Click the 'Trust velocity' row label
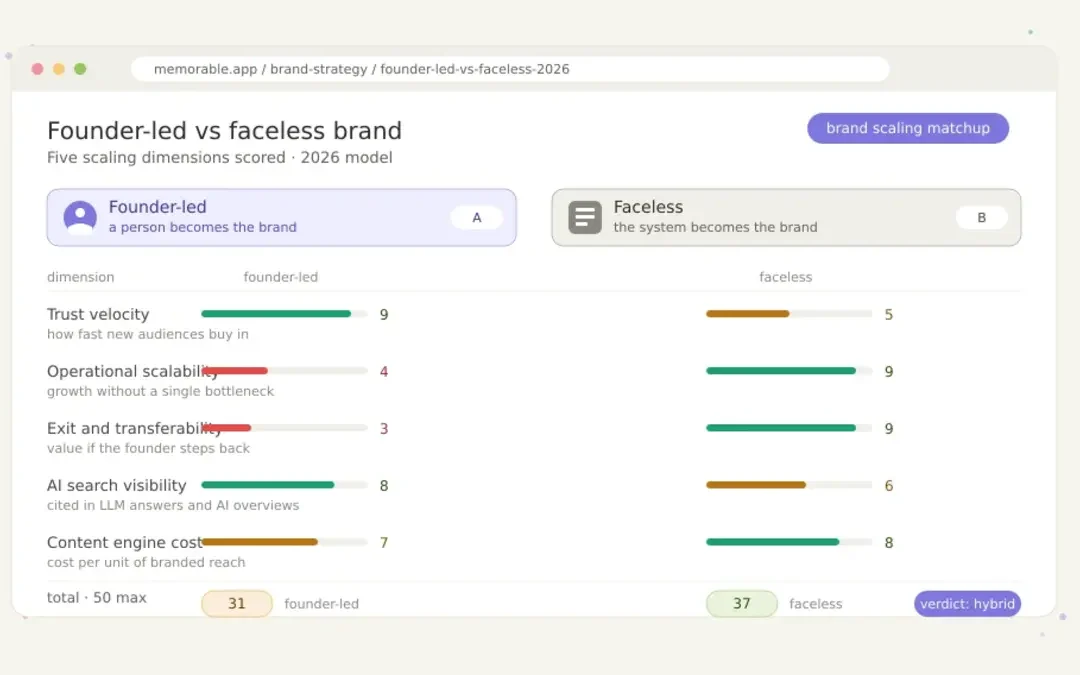The height and width of the screenshot is (675, 1080). (x=98, y=314)
